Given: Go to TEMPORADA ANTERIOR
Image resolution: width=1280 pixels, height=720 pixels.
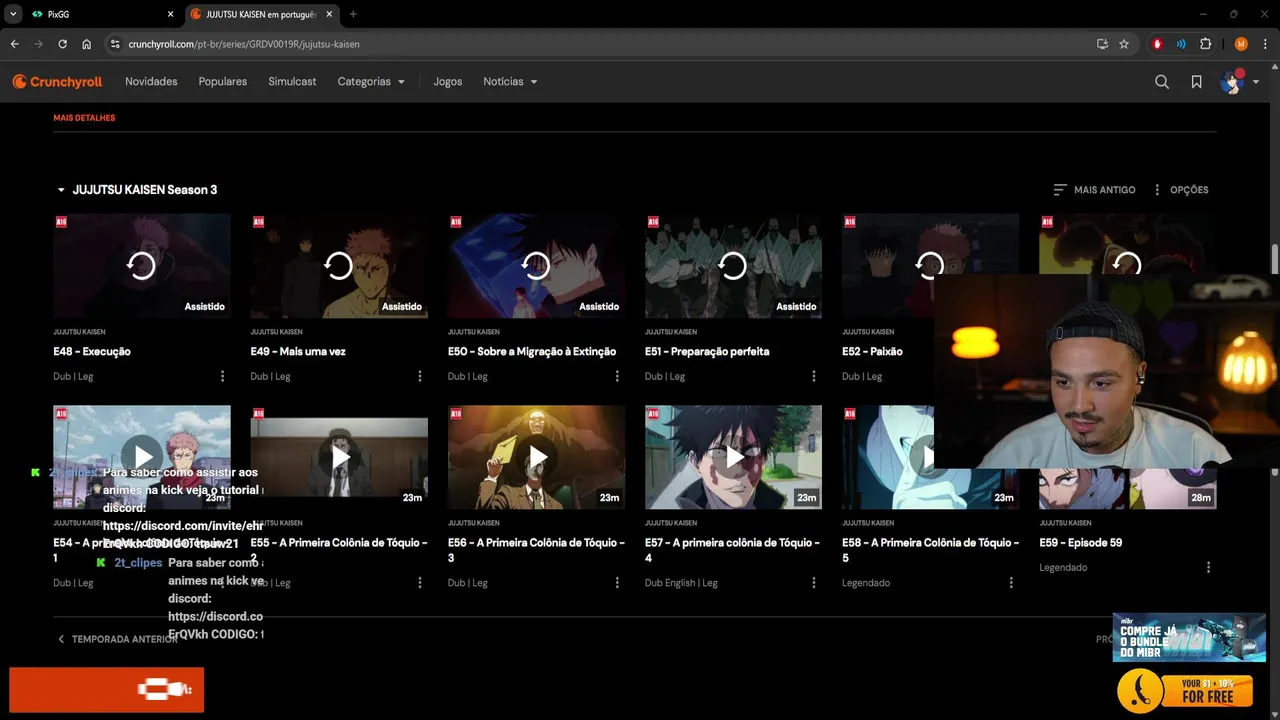Looking at the screenshot, I should tap(117, 639).
